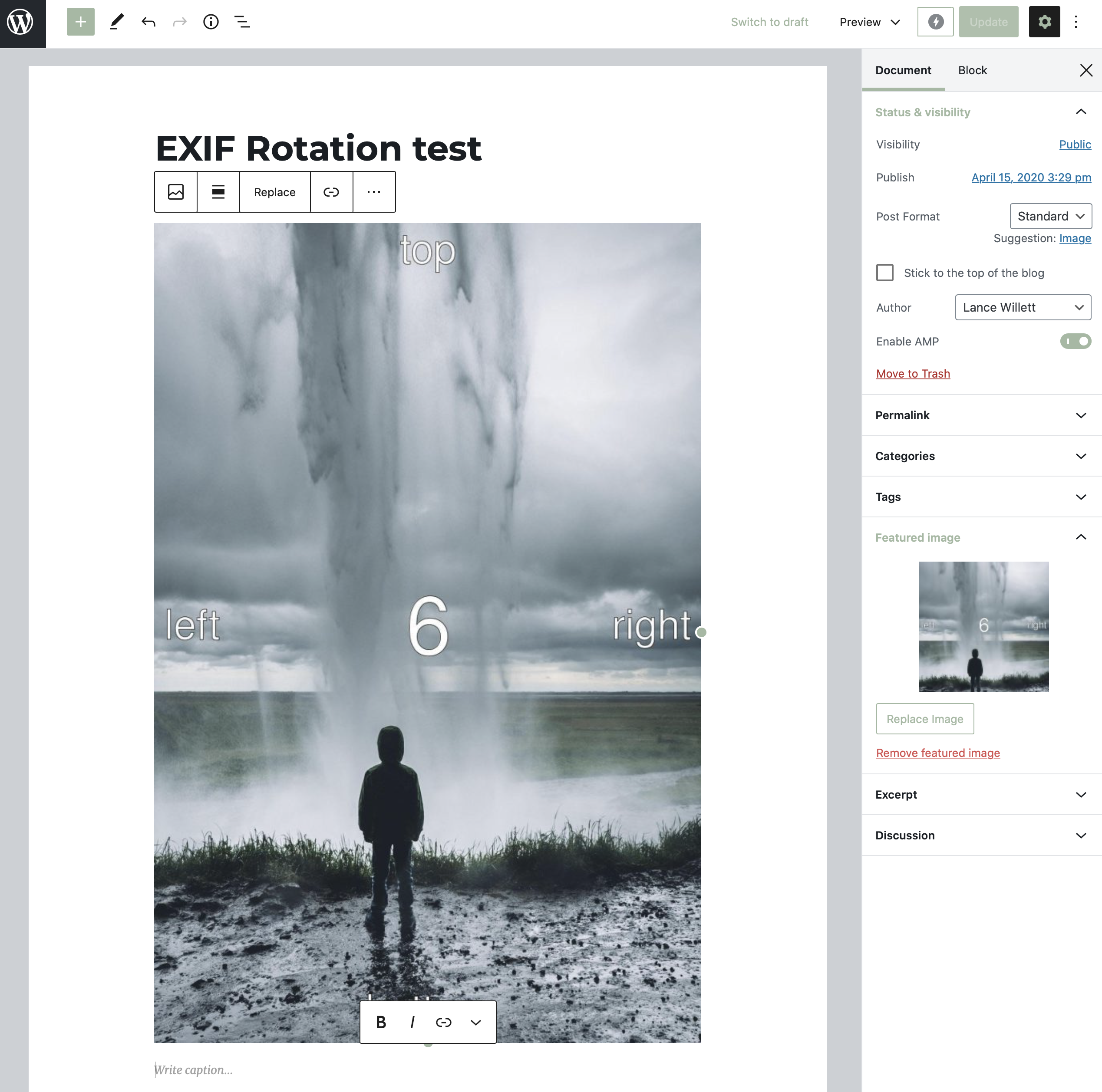The height and width of the screenshot is (1092, 1102).
Task: Add link in caption toolbar
Action: (444, 1023)
